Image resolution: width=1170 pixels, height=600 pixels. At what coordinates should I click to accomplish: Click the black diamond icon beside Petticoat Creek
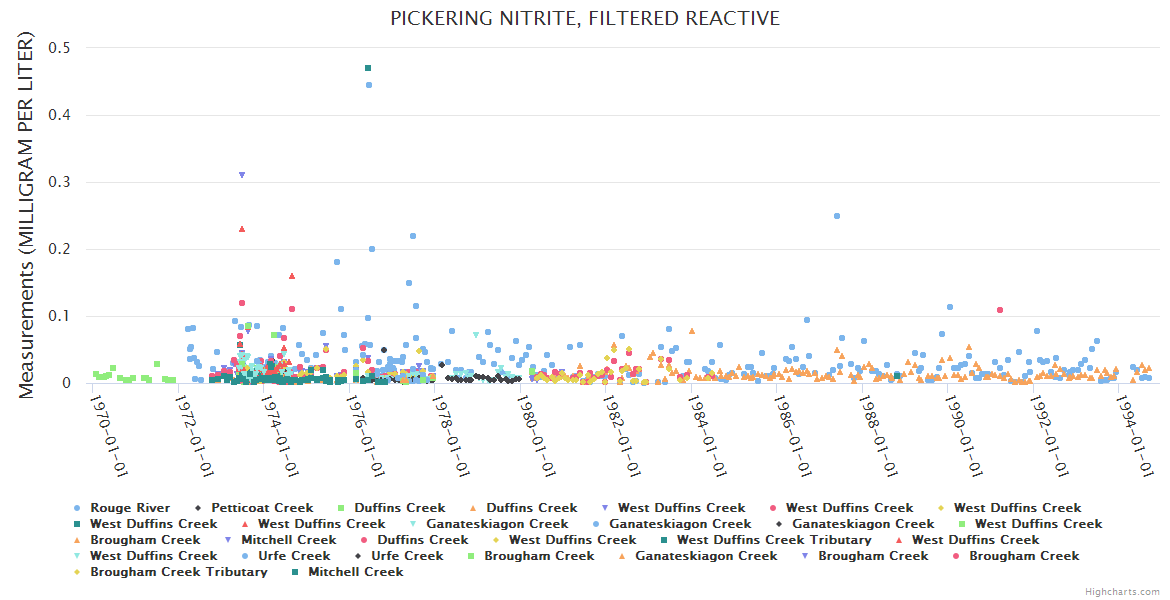tap(198, 508)
